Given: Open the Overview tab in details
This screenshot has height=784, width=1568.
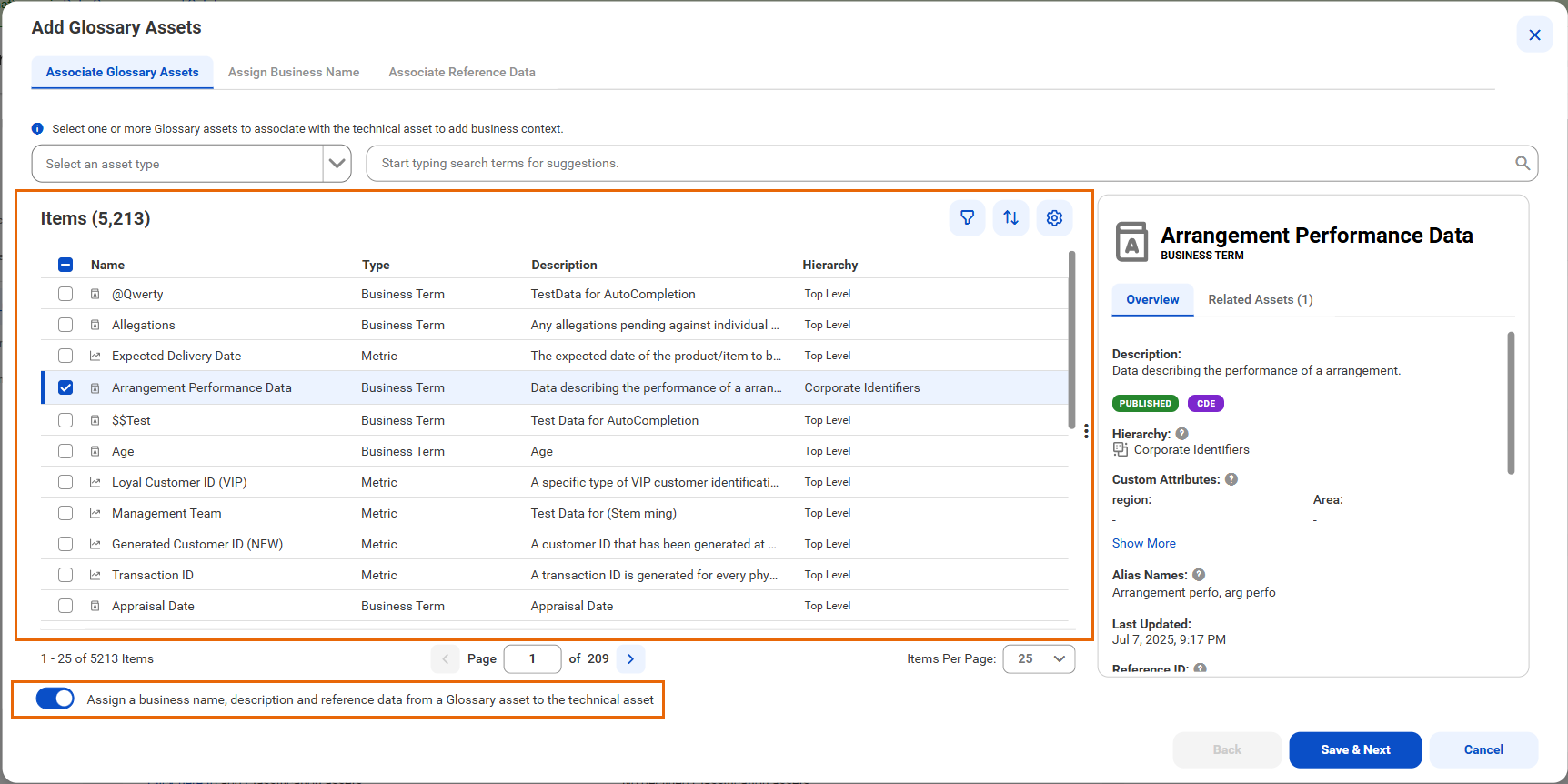Looking at the screenshot, I should [x=1152, y=299].
